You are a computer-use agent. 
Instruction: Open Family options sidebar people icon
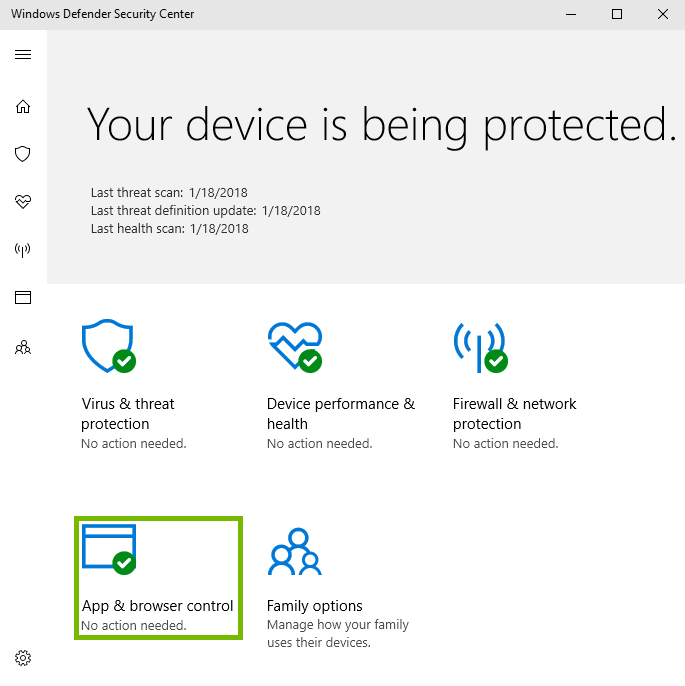click(23, 347)
